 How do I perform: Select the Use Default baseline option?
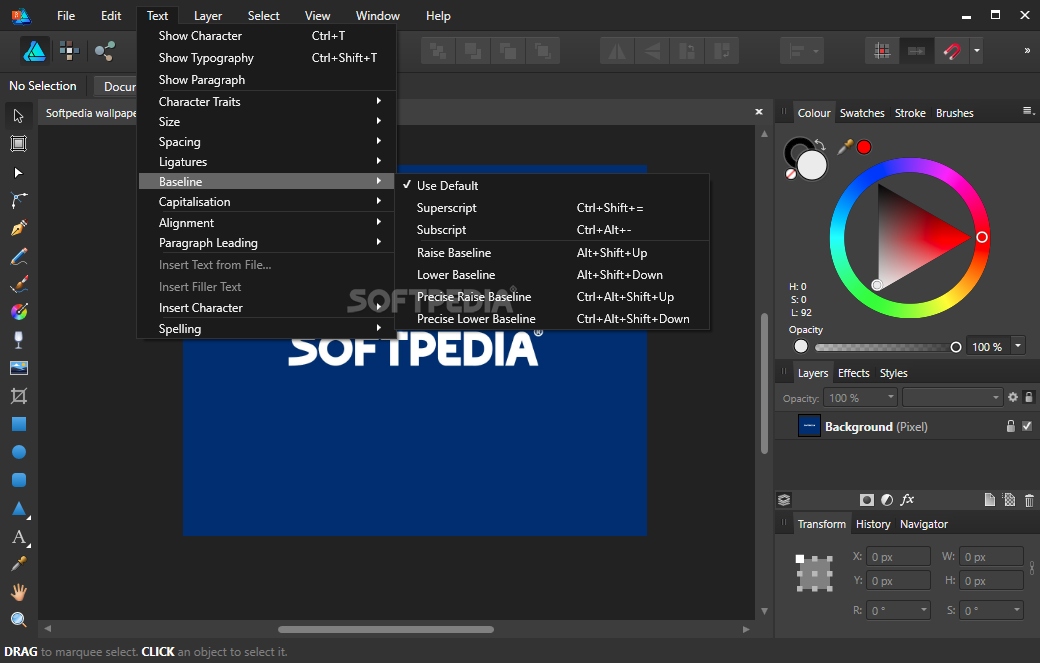click(448, 186)
